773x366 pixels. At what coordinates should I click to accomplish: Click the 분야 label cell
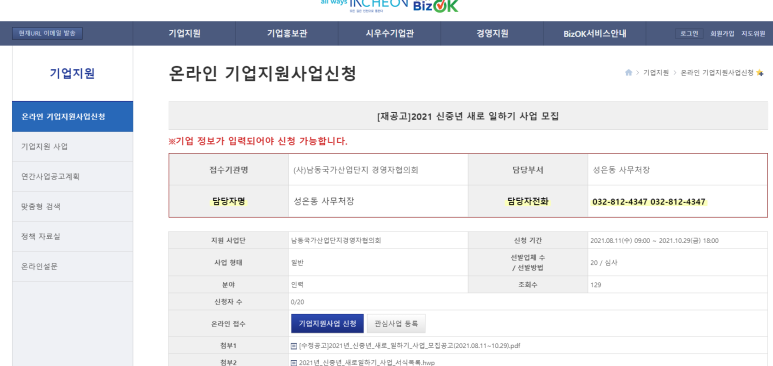pos(229,285)
